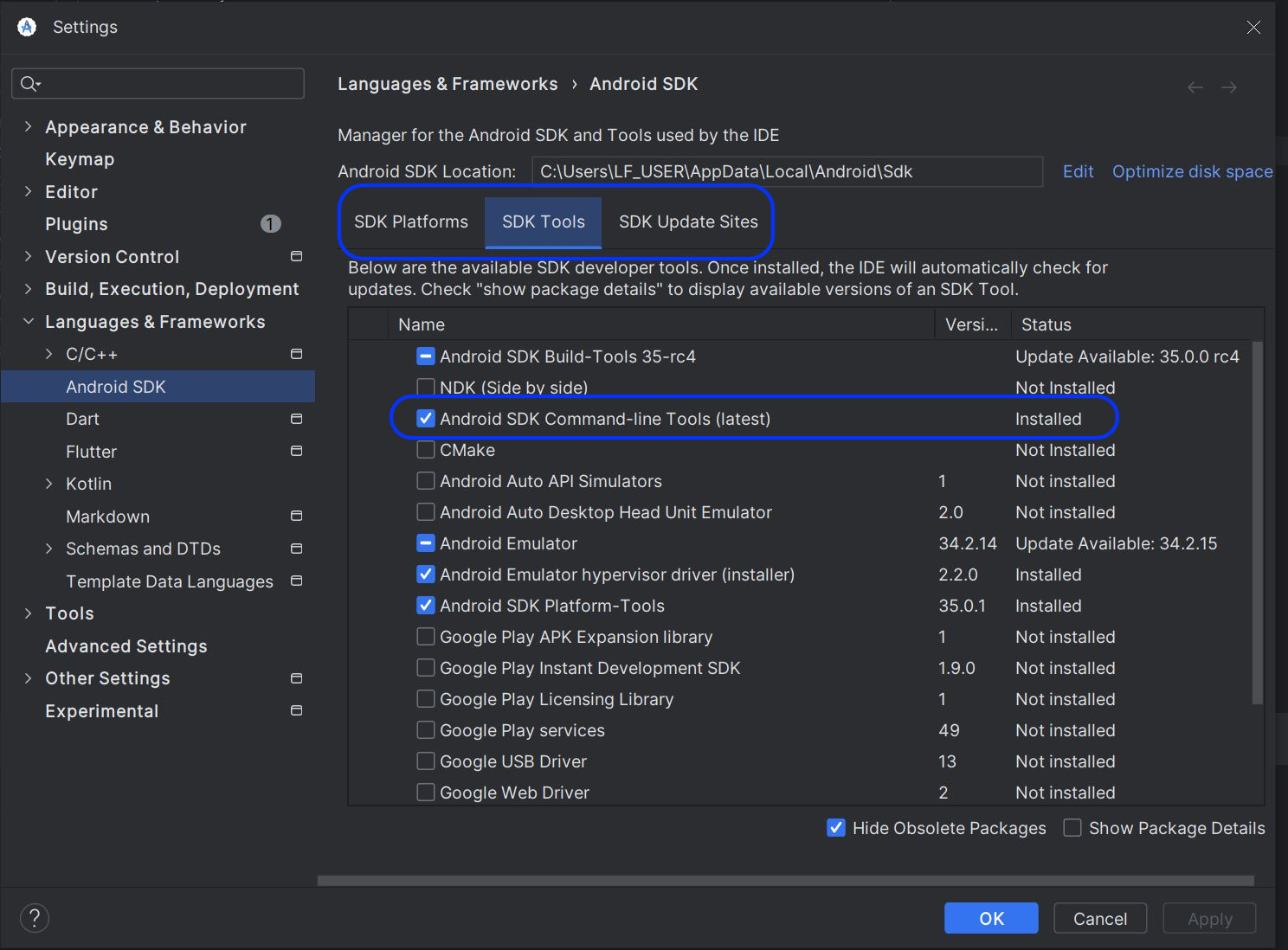Screen dimensions: 1288x950
Task: Open Keymap settings page
Action: 80,159
